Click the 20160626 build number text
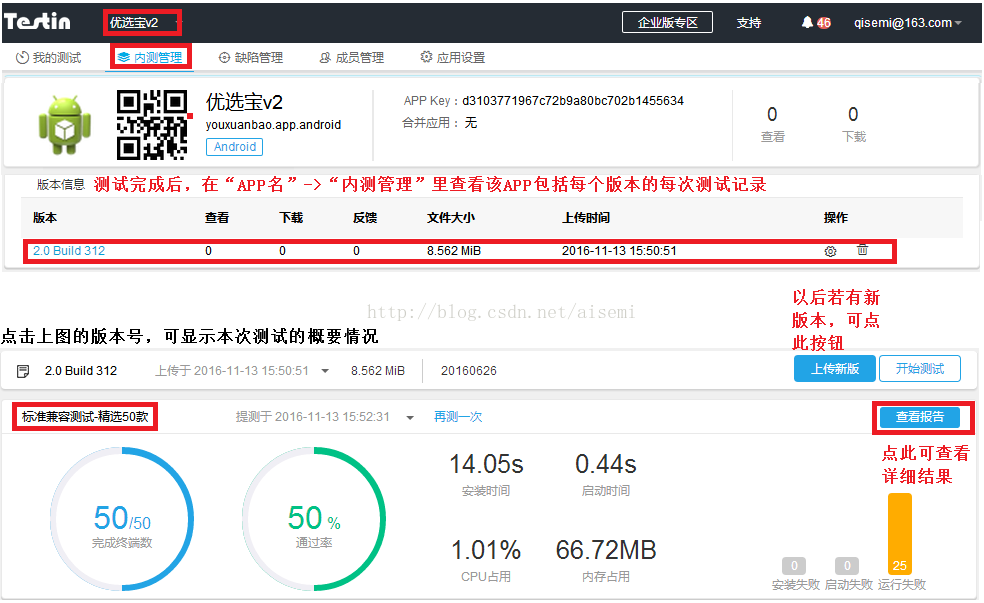Viewport: 984px width, 603px height. click(x=469, y=371)
